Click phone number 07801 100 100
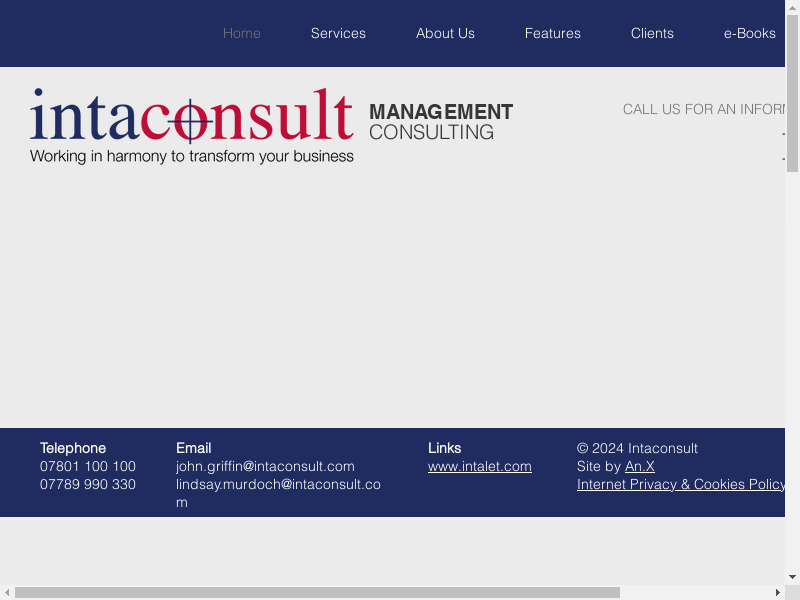The width and height of the screenshot is (800, 600). (x=88, y=466)
